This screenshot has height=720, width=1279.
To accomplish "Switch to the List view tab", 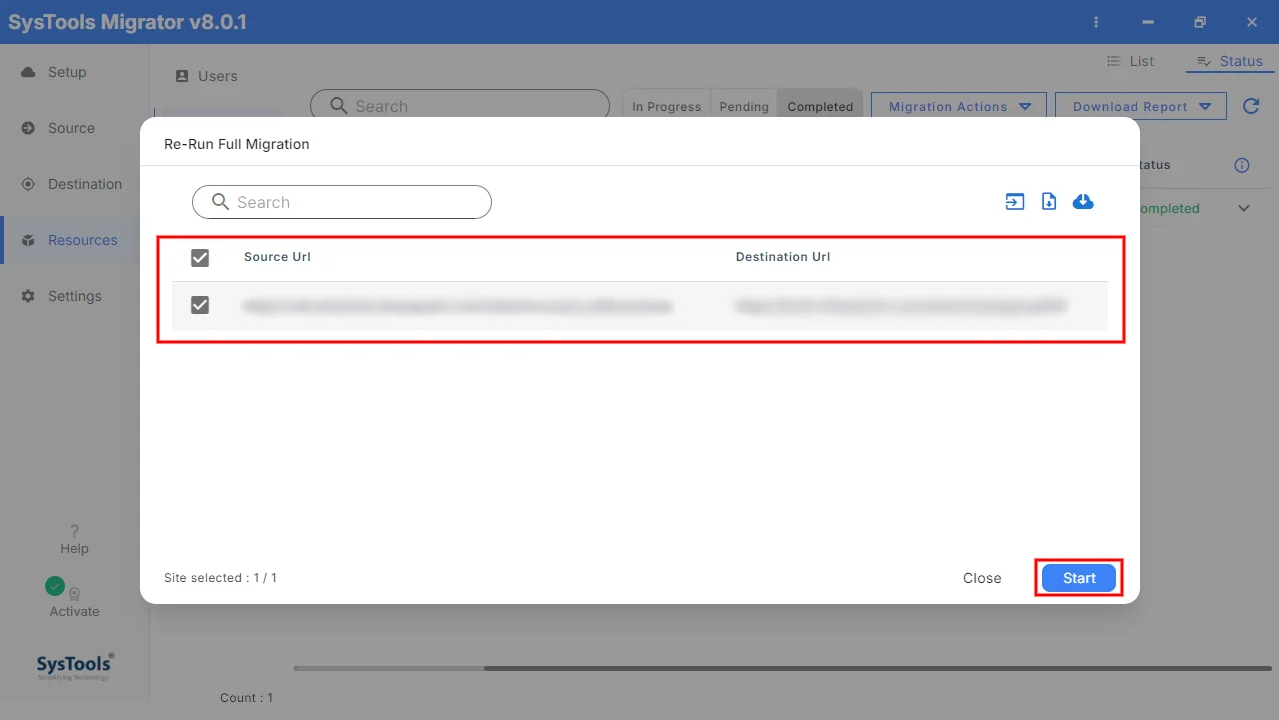I will 1130,61.
